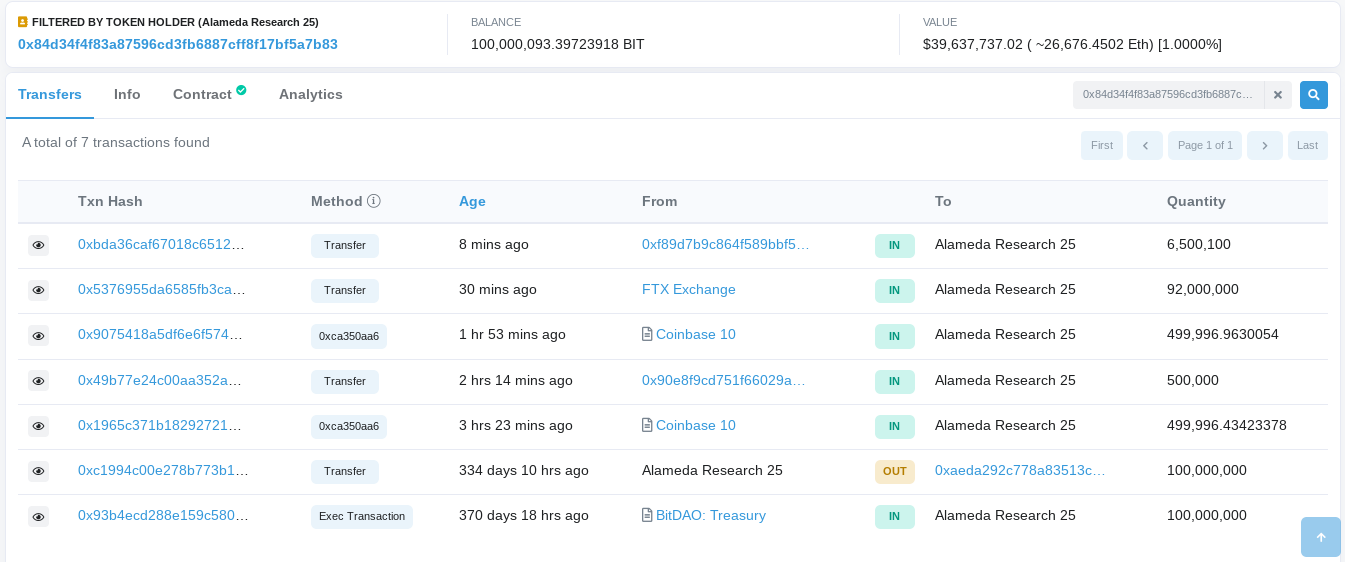Click the Page 1 of 1 indicator
Viewport: 1345px width, 562px height.
coord(1205,145)
